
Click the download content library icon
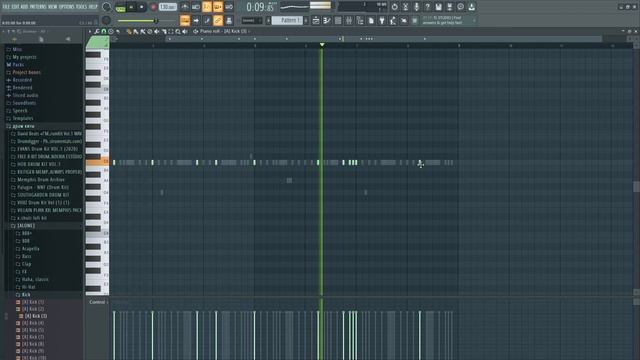(471, 7)
